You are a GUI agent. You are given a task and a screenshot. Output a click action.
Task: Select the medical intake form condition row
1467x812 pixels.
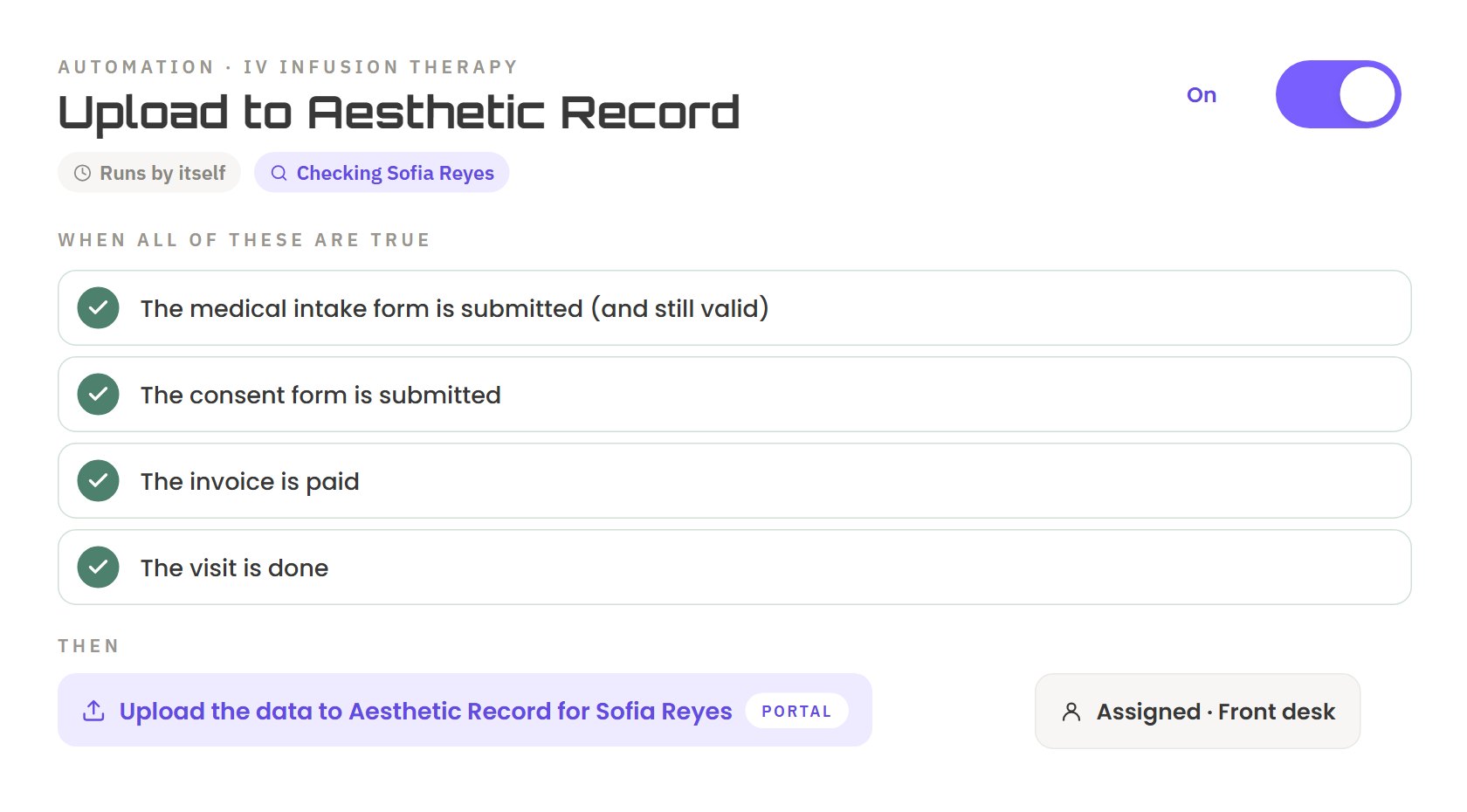(734, 308)
